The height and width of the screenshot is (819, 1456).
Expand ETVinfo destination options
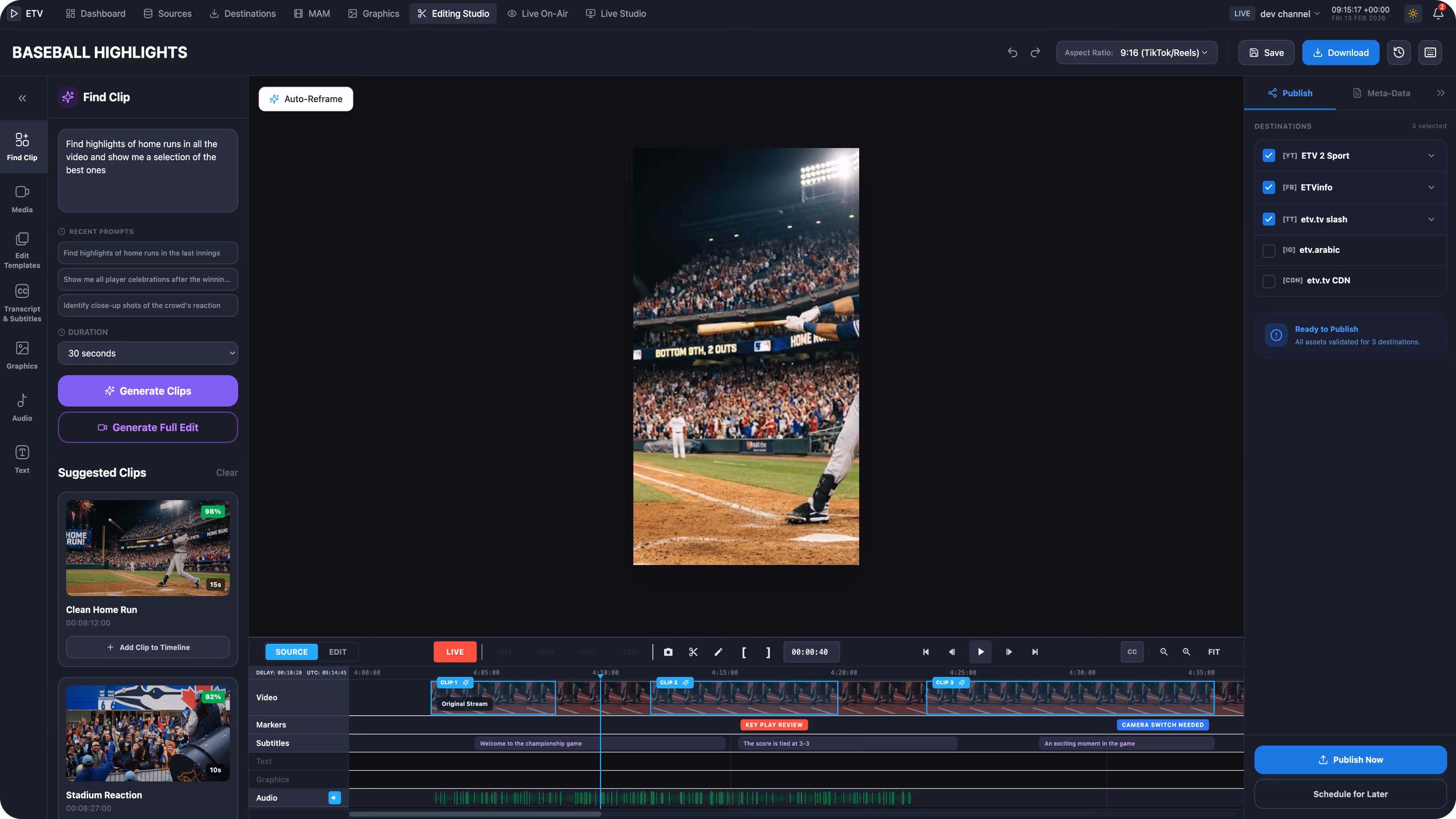[1431, 187]
